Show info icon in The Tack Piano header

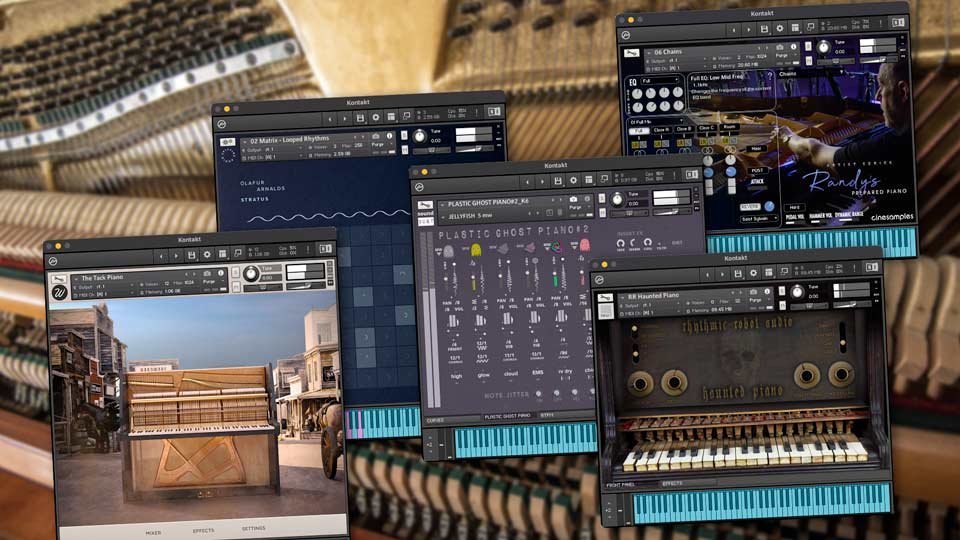click(x=220, y=273)
